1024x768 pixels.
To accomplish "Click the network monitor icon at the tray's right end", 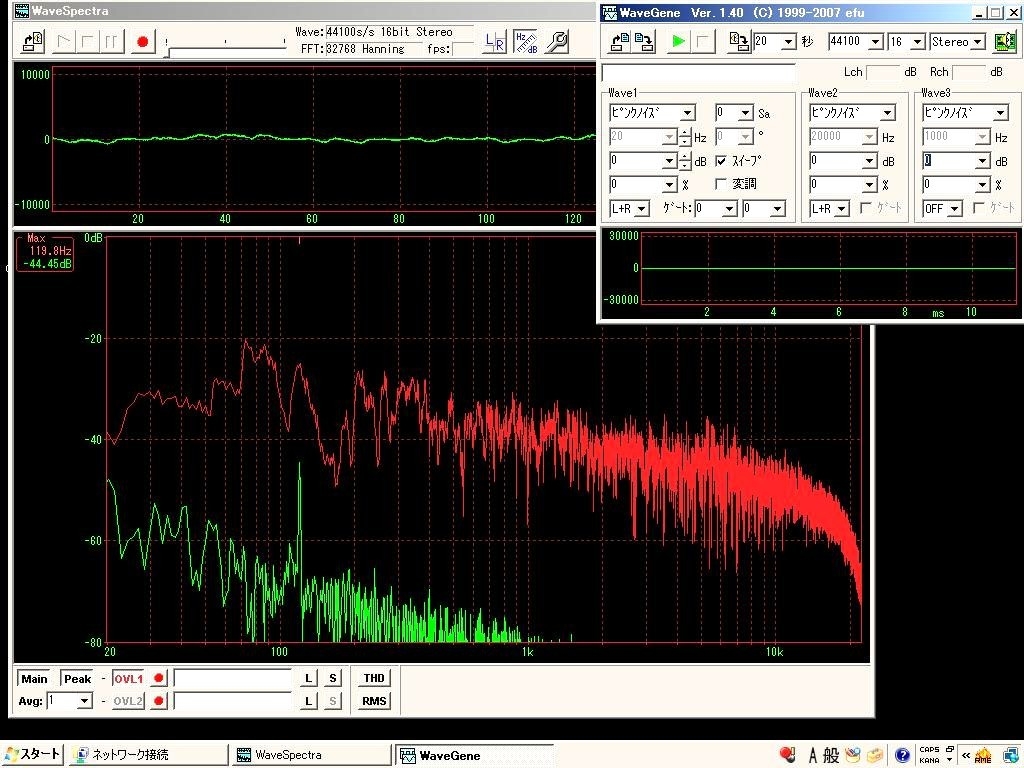I will coord(1010,756).
